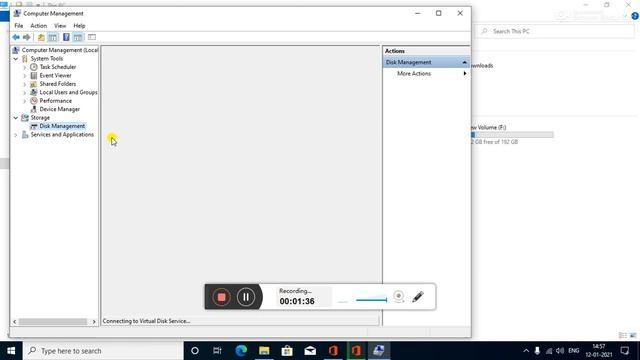Launch Microsoft Edge from taskbar
The width and height of the screenshot is (640, 360).
pyautogui.click(x=241, y=351)
